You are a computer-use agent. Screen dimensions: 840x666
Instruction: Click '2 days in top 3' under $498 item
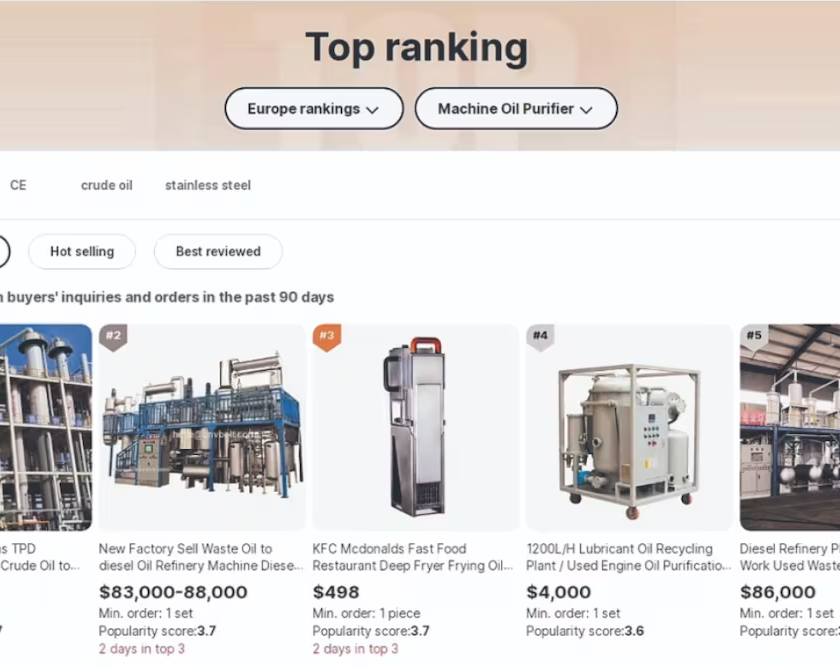355,649
